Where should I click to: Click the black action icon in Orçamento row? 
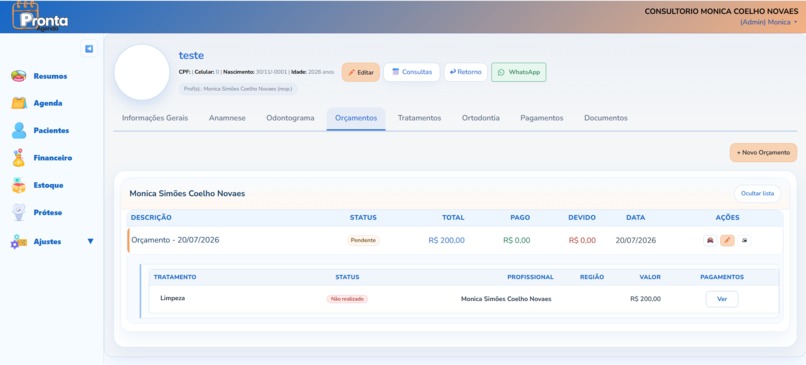[744, 240]
